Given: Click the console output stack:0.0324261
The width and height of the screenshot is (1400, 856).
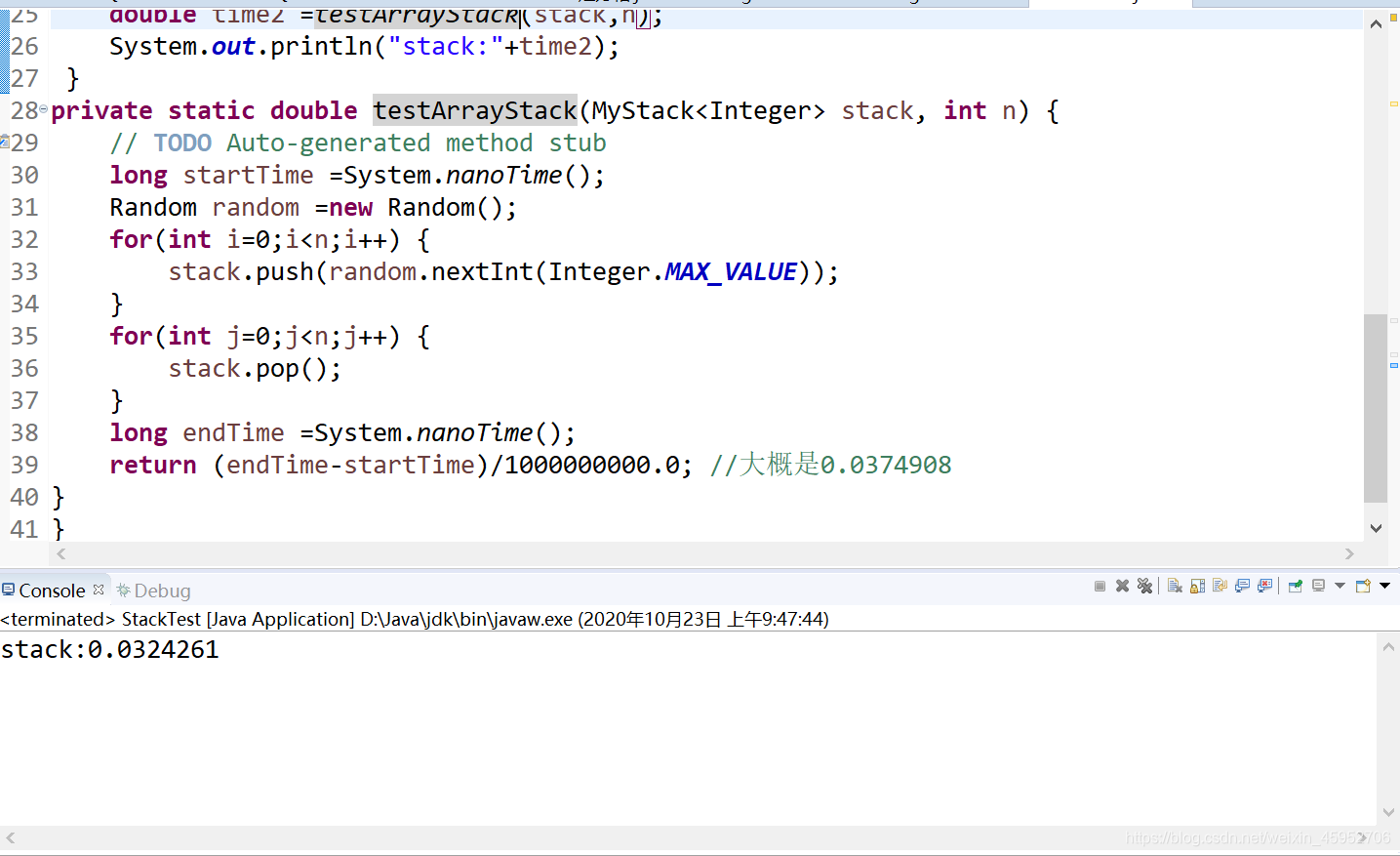Looking at the screenshot, I should pos(110,649).
